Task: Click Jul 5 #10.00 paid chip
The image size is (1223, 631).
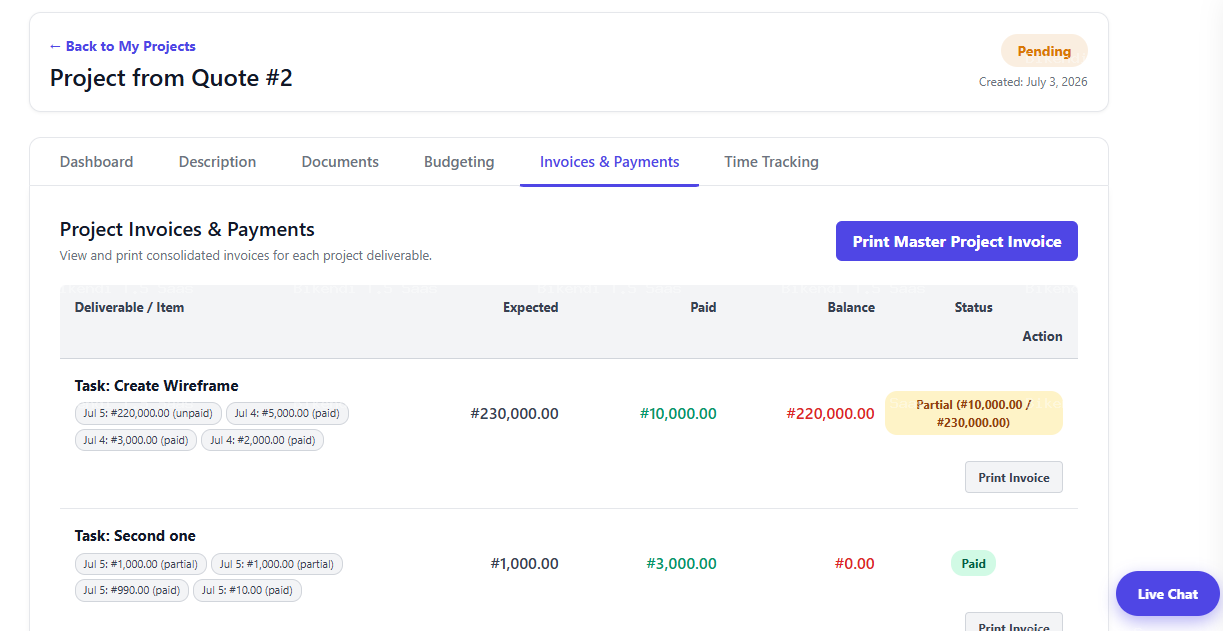Action: coord(247,590)
